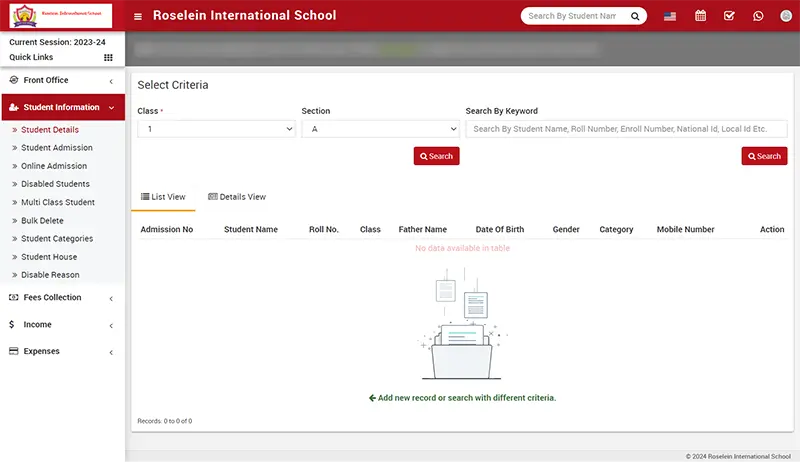Click the magnifier in header search box
800x462 pixels.
point(635,16)
